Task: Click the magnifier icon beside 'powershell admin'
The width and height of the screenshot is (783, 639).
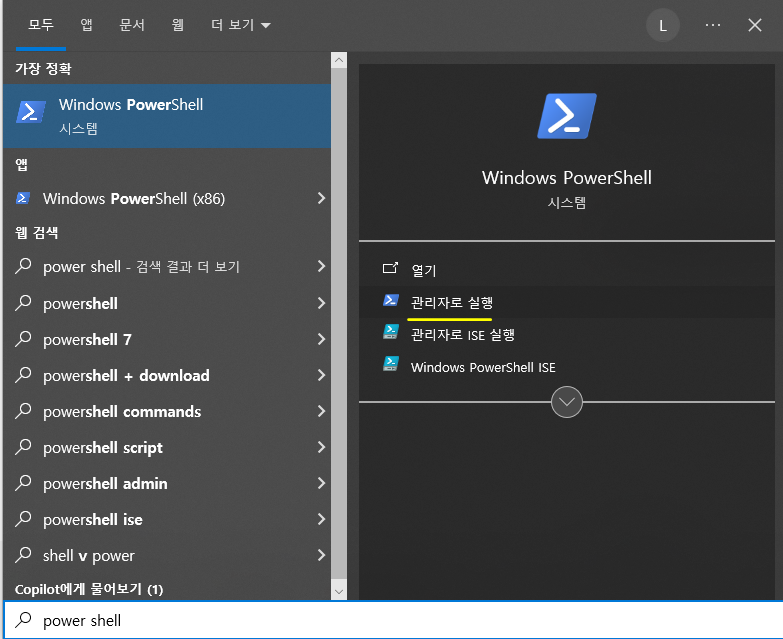Action: click(23, 482)
